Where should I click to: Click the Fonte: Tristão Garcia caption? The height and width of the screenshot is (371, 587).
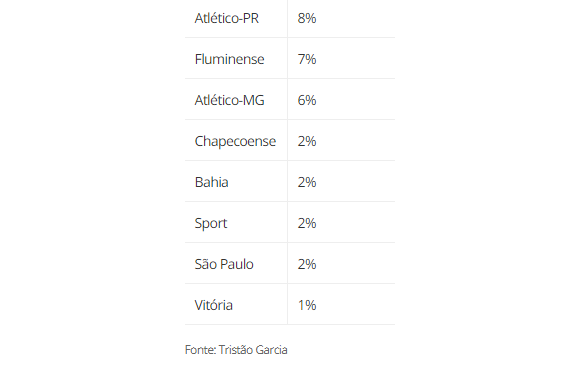click(x=236, y=350)
